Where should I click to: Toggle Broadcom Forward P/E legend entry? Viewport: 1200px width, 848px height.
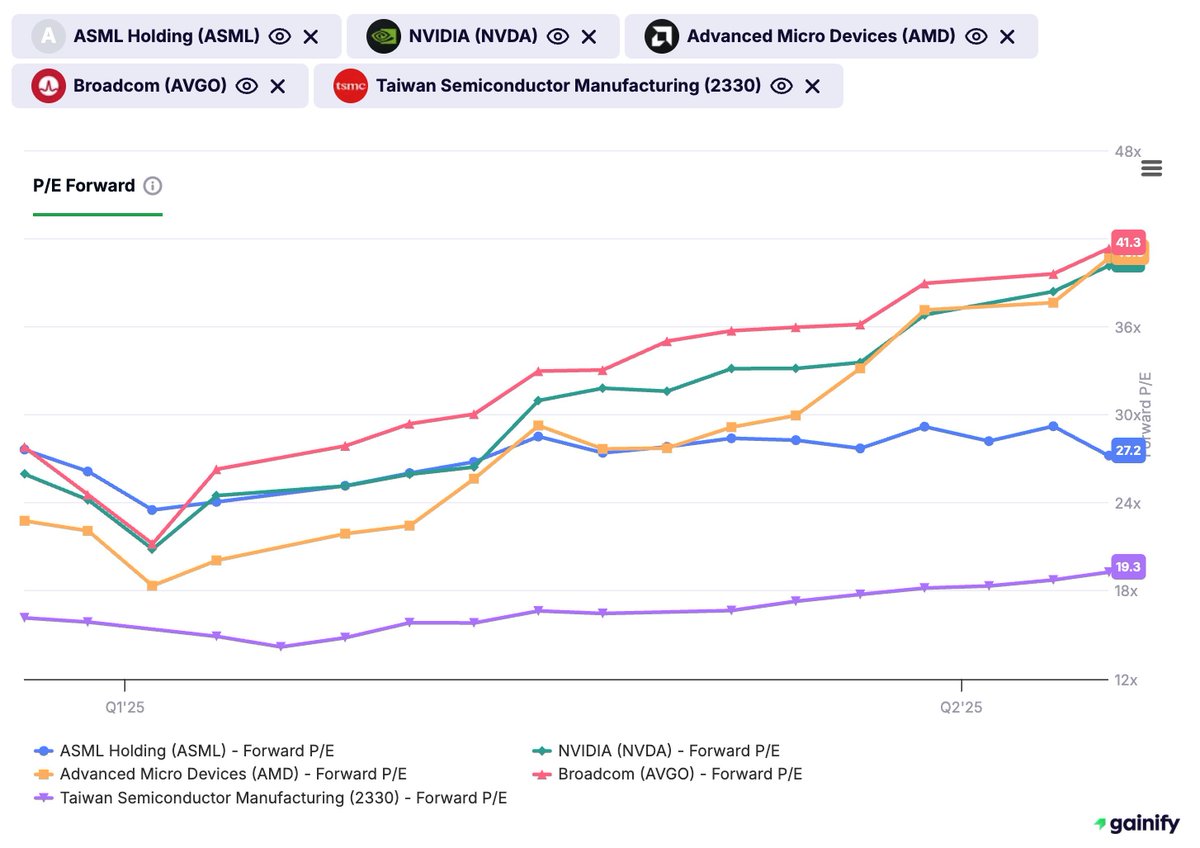(665, 774)
